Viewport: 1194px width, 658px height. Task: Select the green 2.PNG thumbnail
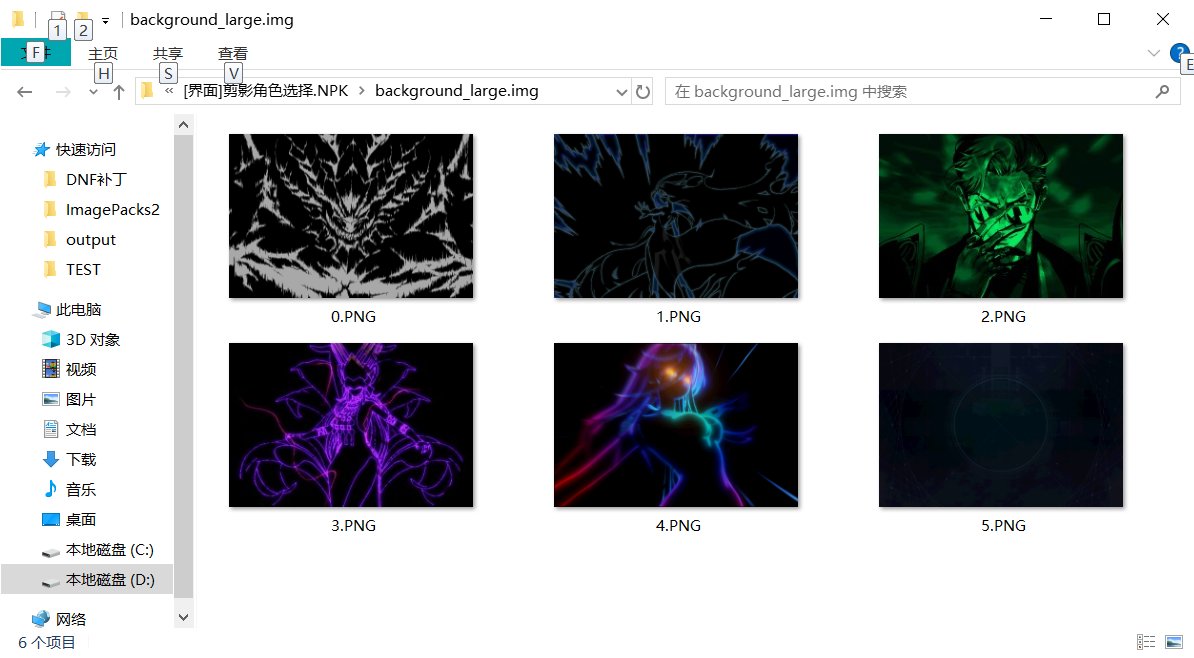(1001, 216)
